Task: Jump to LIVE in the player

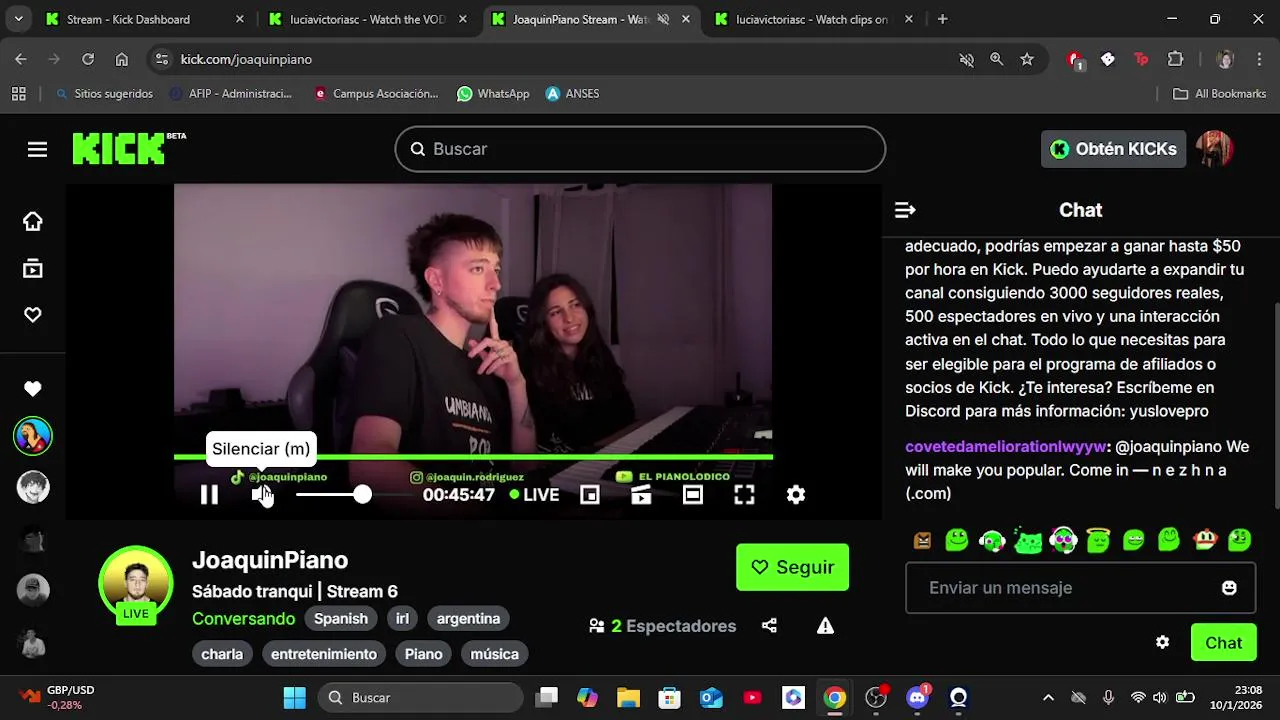Action: [534, 494]
